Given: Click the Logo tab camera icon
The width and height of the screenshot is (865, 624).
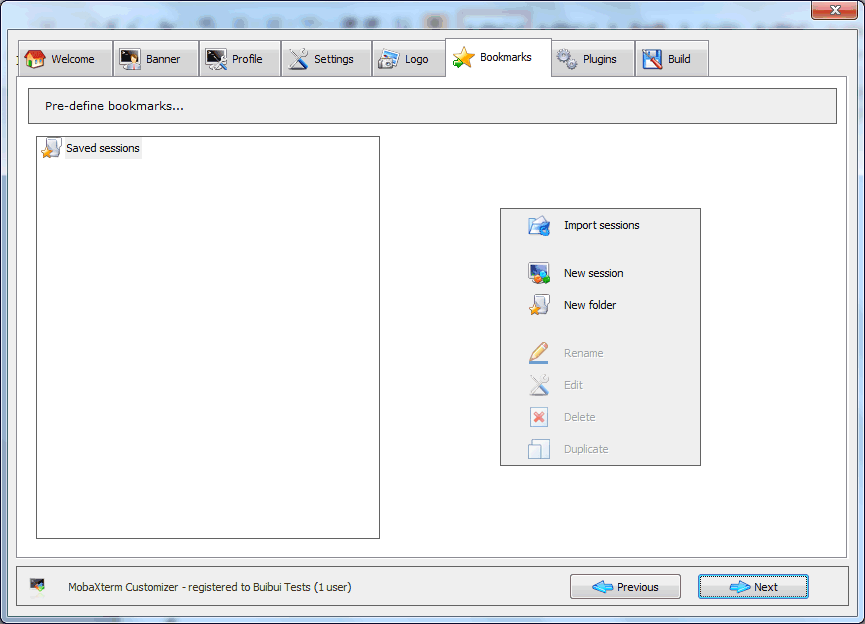Looking at the screenshot, I should [388, 59].
